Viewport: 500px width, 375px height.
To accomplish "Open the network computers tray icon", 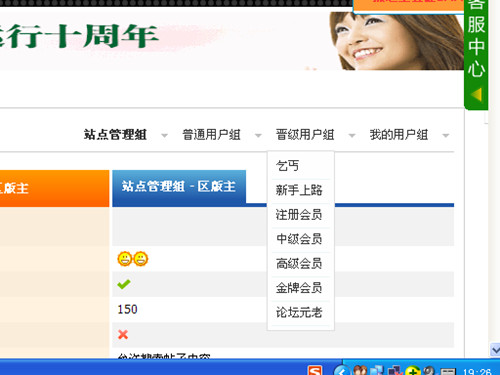I will pyautogui.click(x=377, y=370).
